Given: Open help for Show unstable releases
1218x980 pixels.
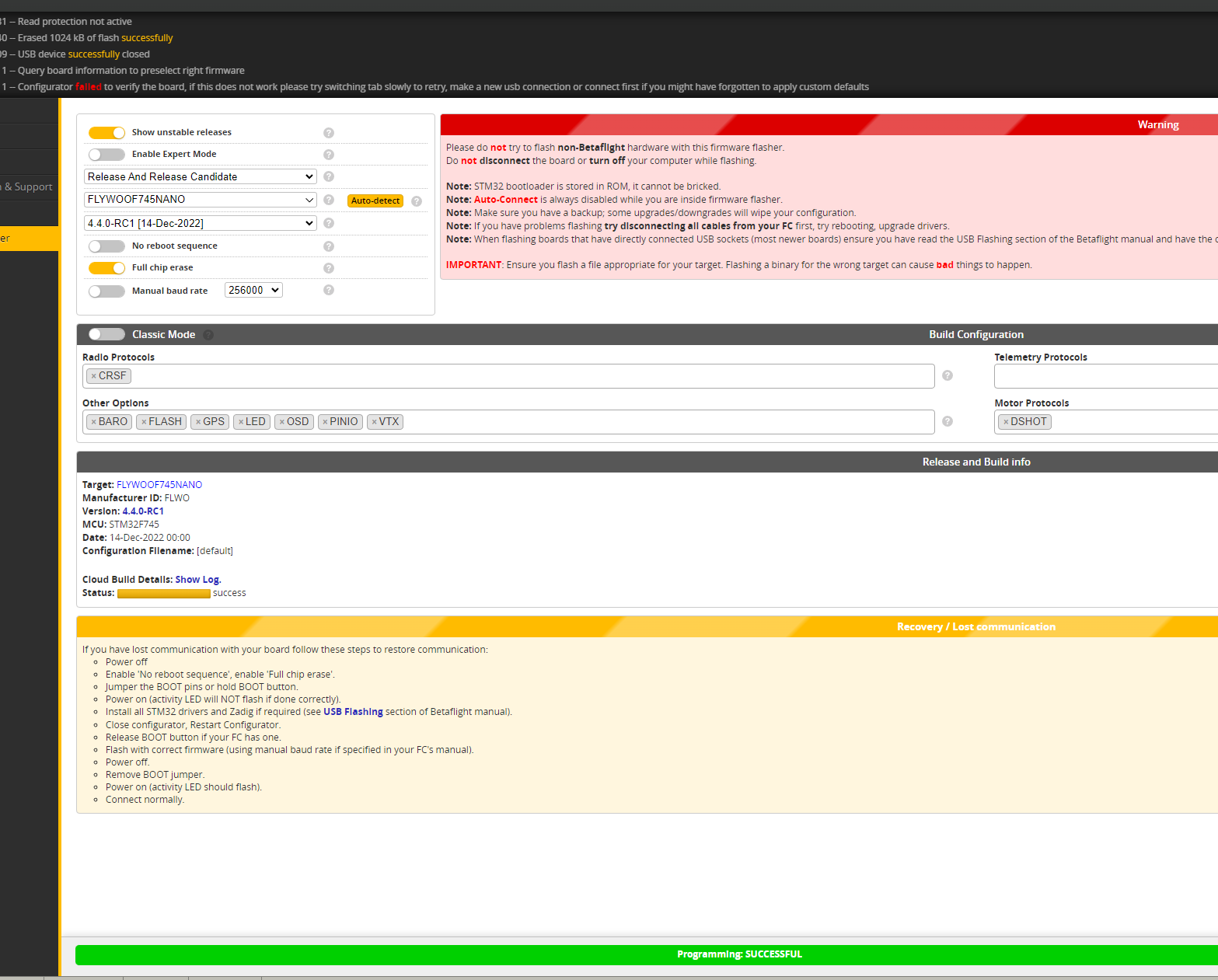Looking at the screenshot, I should click(x=329, y=133).
